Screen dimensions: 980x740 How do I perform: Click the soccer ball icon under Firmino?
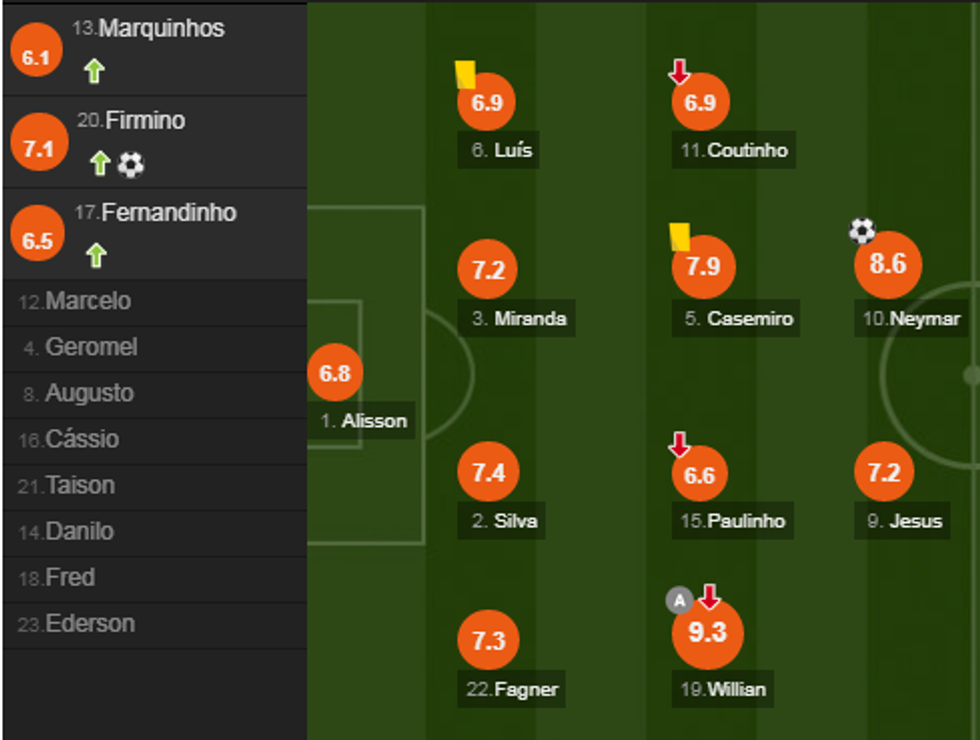pyautogui.click(x=131, y=164)
